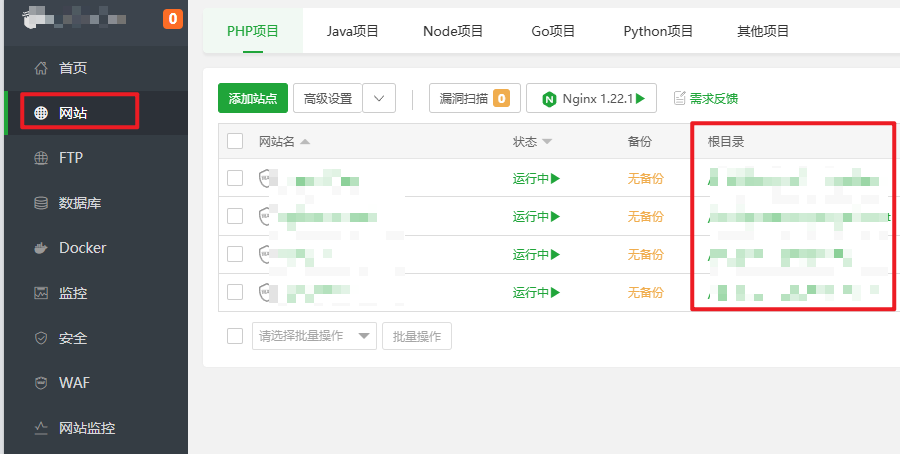Click the globe icon beside 网站

(41, 113)
